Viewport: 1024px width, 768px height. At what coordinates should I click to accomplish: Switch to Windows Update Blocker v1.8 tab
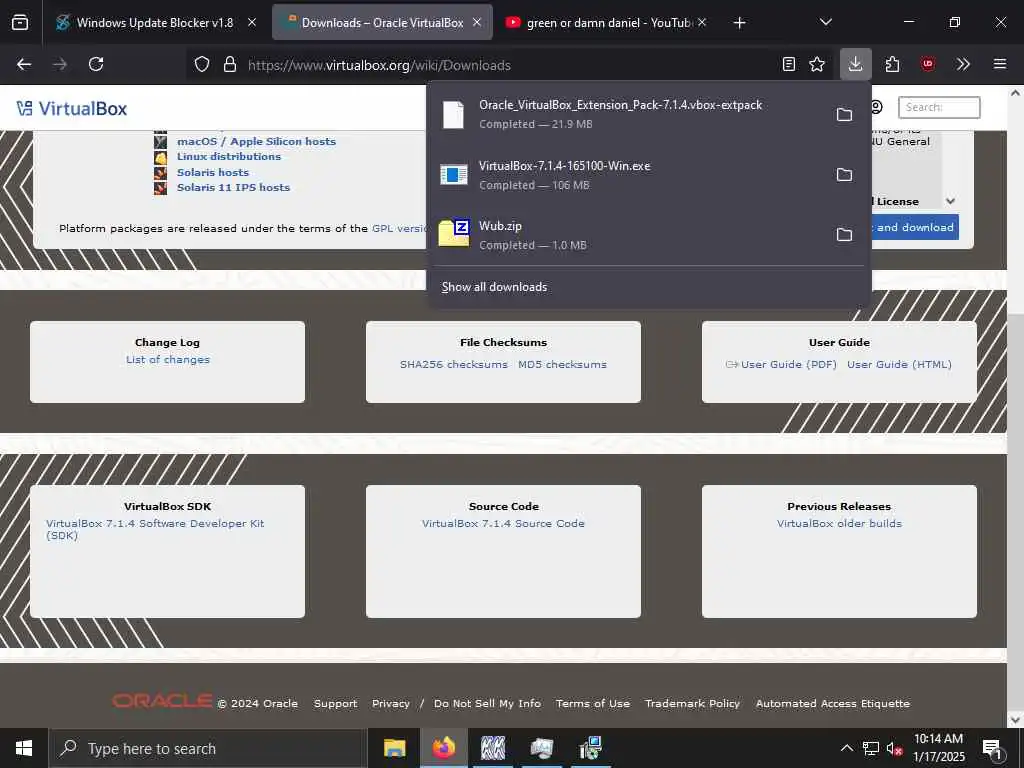155,23
